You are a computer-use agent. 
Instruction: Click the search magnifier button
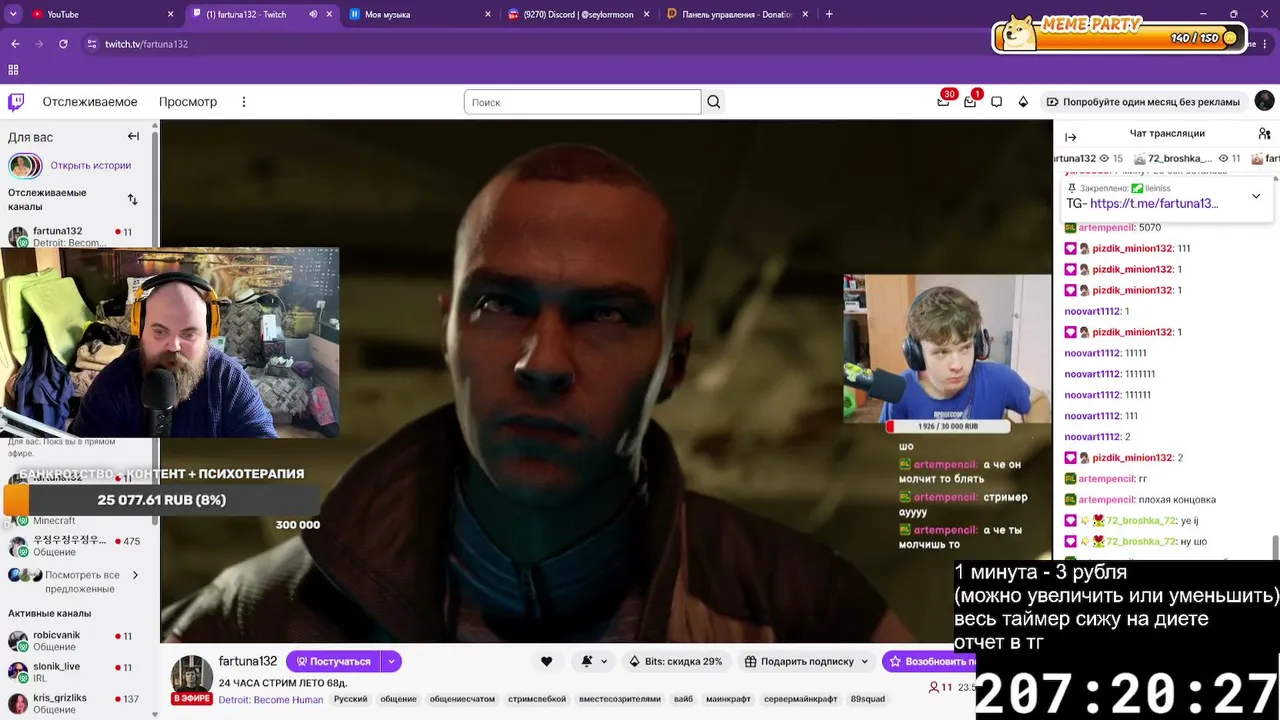coord(713,102)
